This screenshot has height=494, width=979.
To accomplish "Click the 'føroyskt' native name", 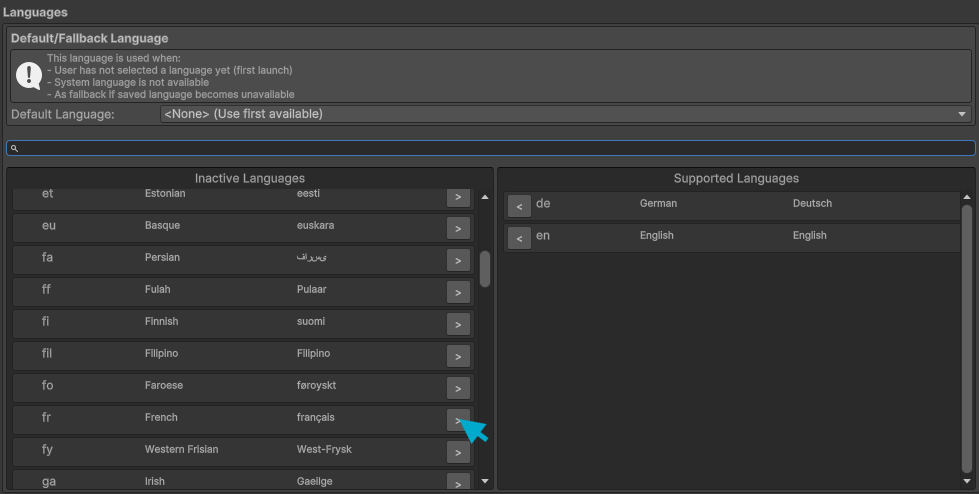I will pos(317,385).
